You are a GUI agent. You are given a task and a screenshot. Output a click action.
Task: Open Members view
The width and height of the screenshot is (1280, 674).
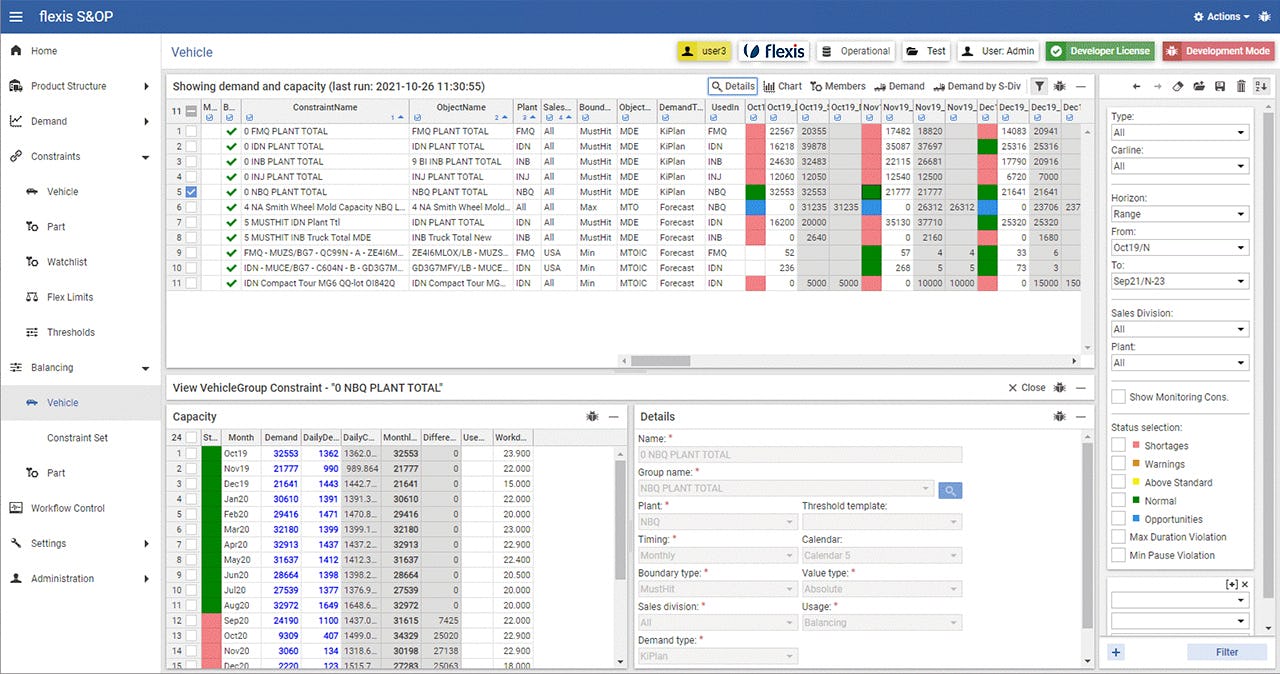838,87
